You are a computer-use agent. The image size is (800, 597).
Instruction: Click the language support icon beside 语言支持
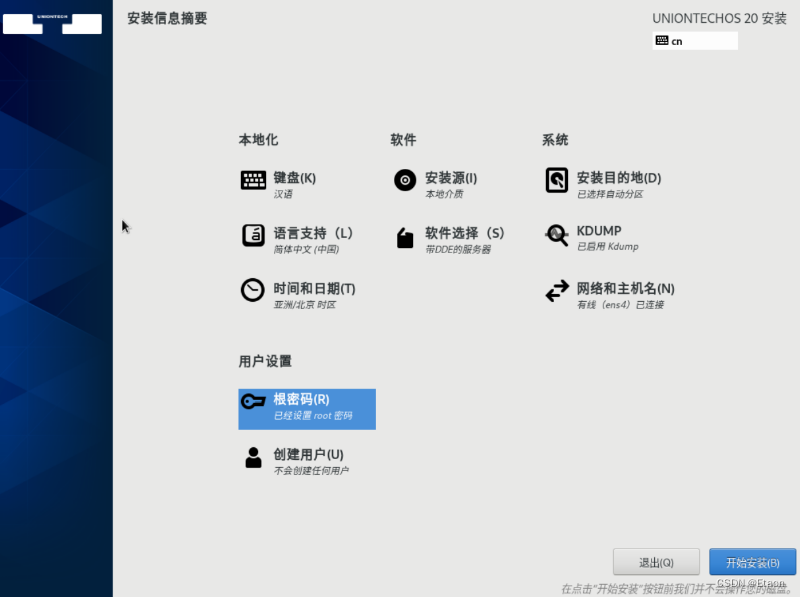click(253, 235)
